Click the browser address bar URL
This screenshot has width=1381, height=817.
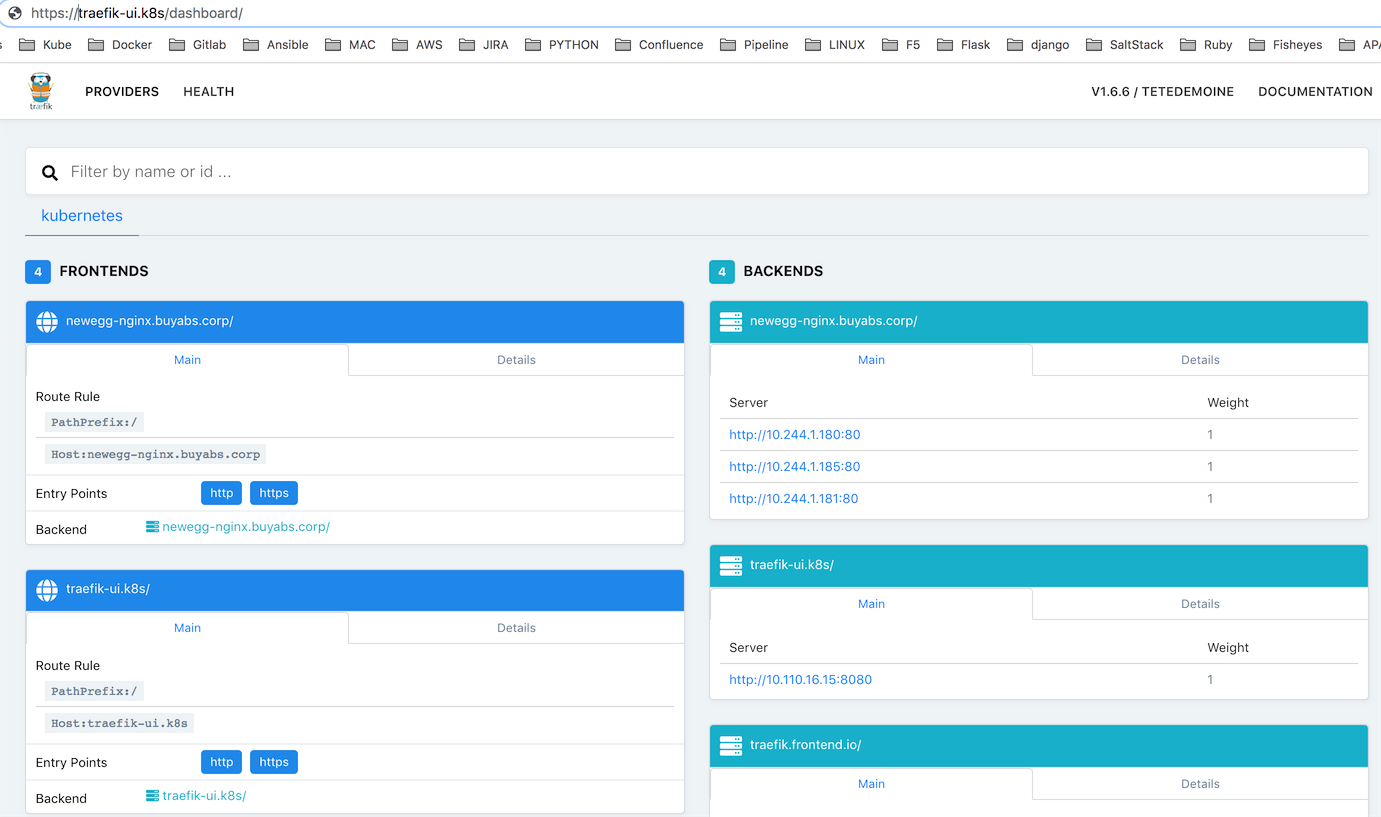point(137,13)
